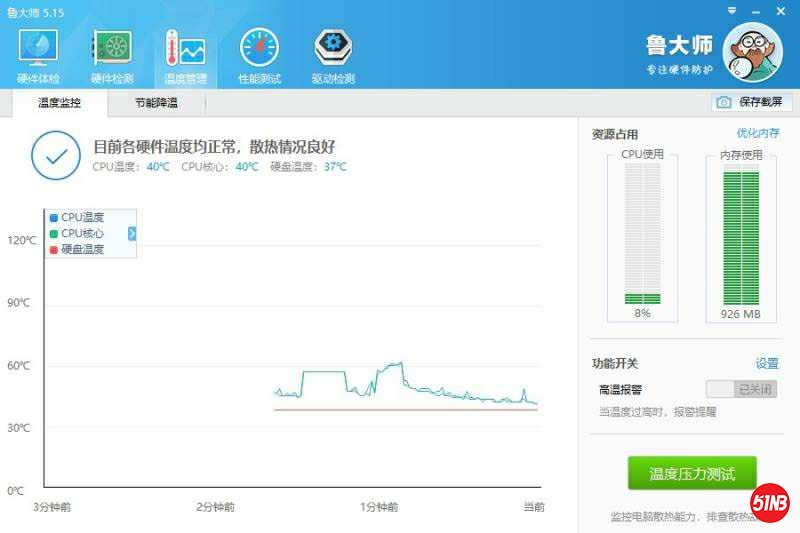Click the 优化内存 optimize memory link

coord(757,133)
